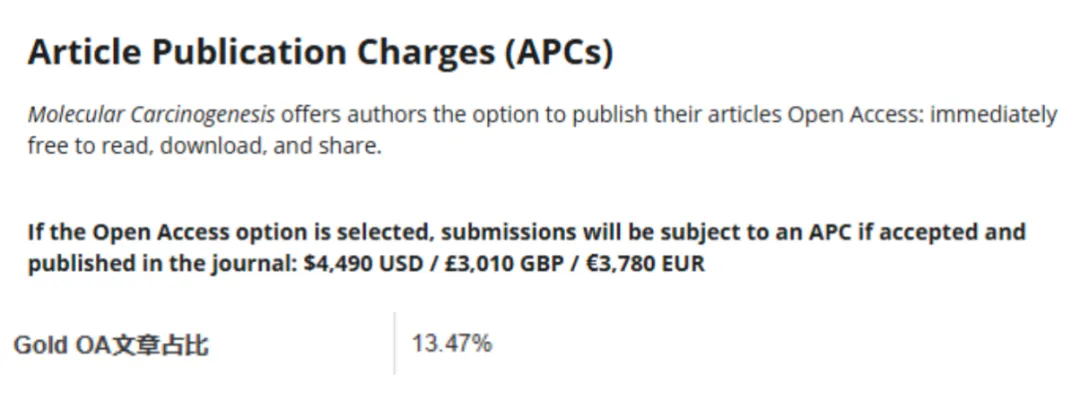Click the word "immediately" in the first paragraph
The image size is (1080, 402).
coord(994,114)
